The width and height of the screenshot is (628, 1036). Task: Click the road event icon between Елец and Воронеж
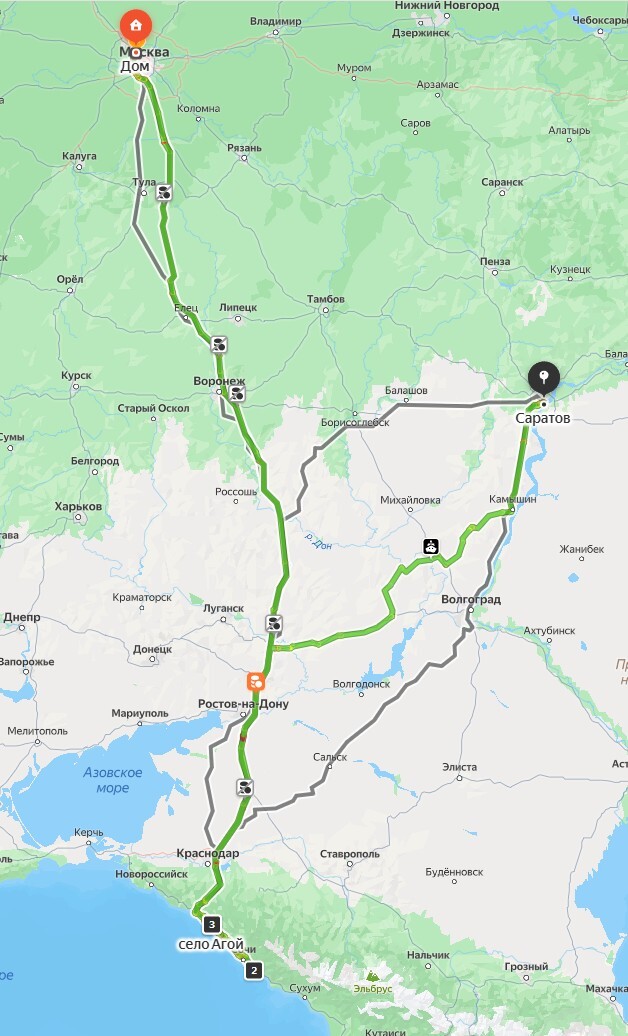tap(219, 344)
